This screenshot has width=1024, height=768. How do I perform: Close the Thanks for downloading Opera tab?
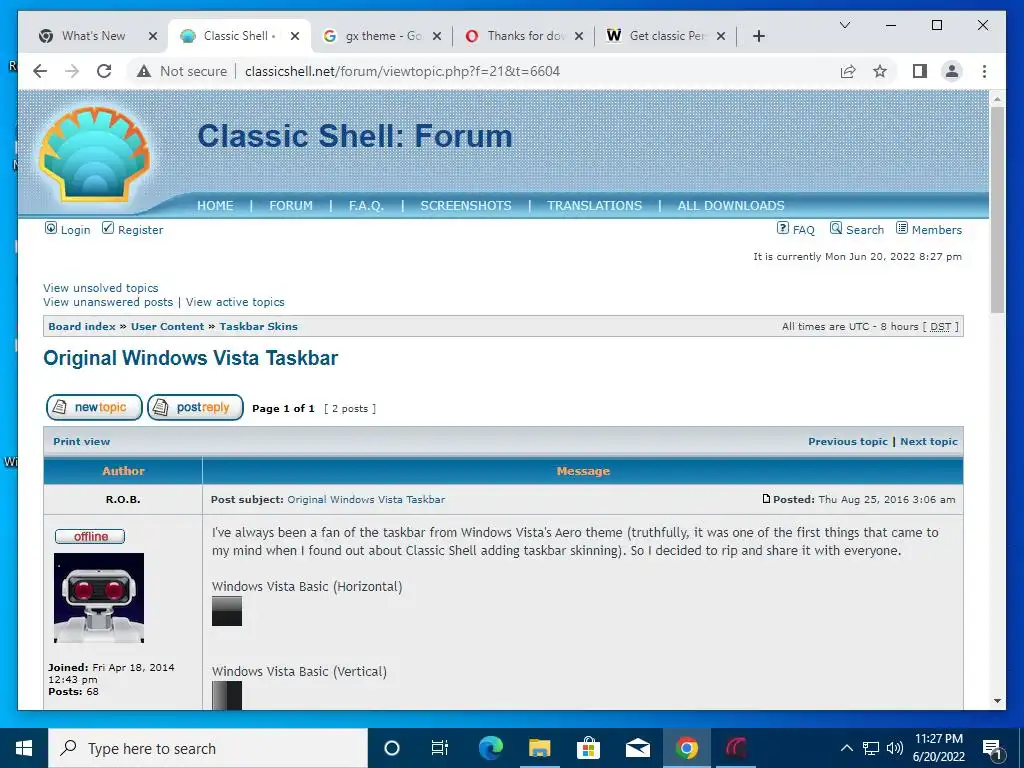pos(579,36)
